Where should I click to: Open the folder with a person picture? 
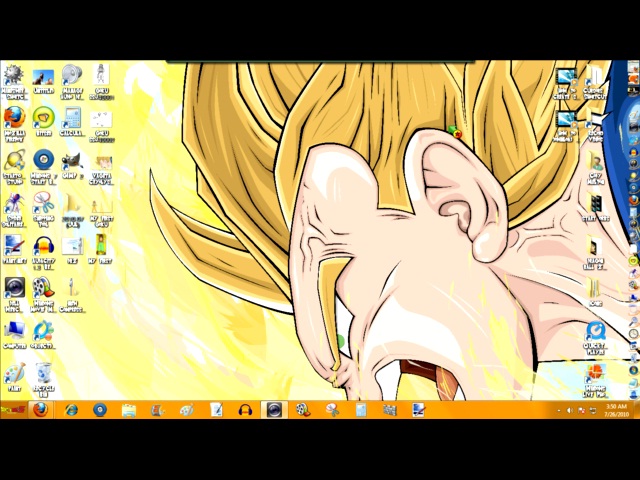(596, 168)
